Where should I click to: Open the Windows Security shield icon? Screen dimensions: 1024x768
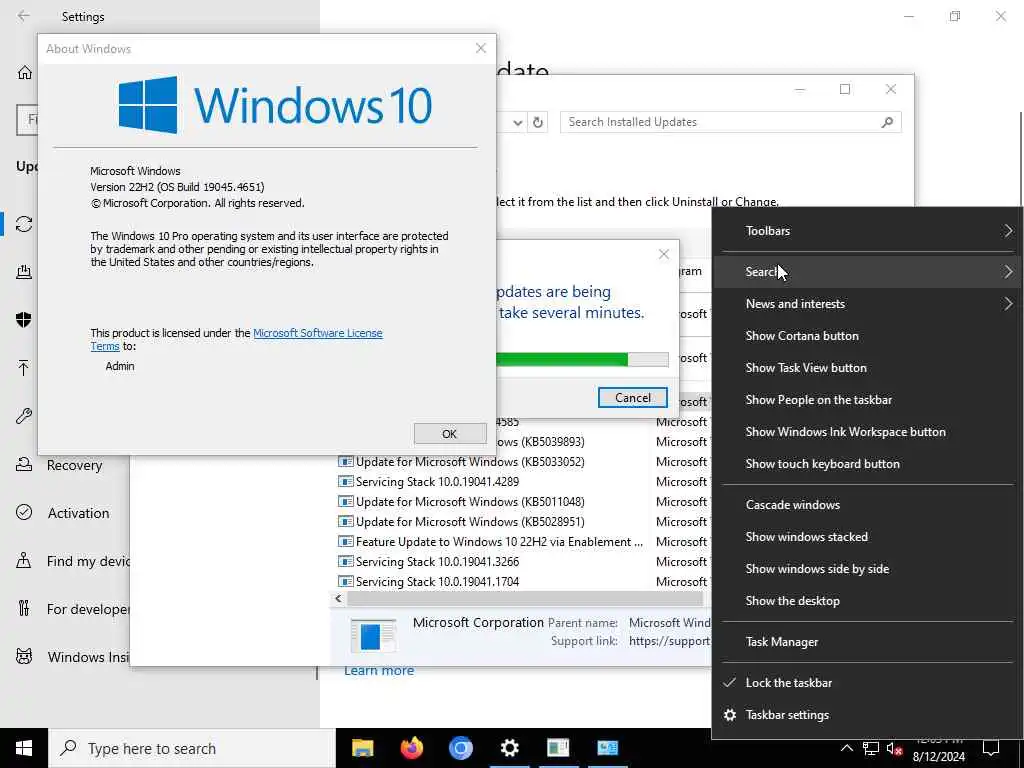tap(24, 319)
